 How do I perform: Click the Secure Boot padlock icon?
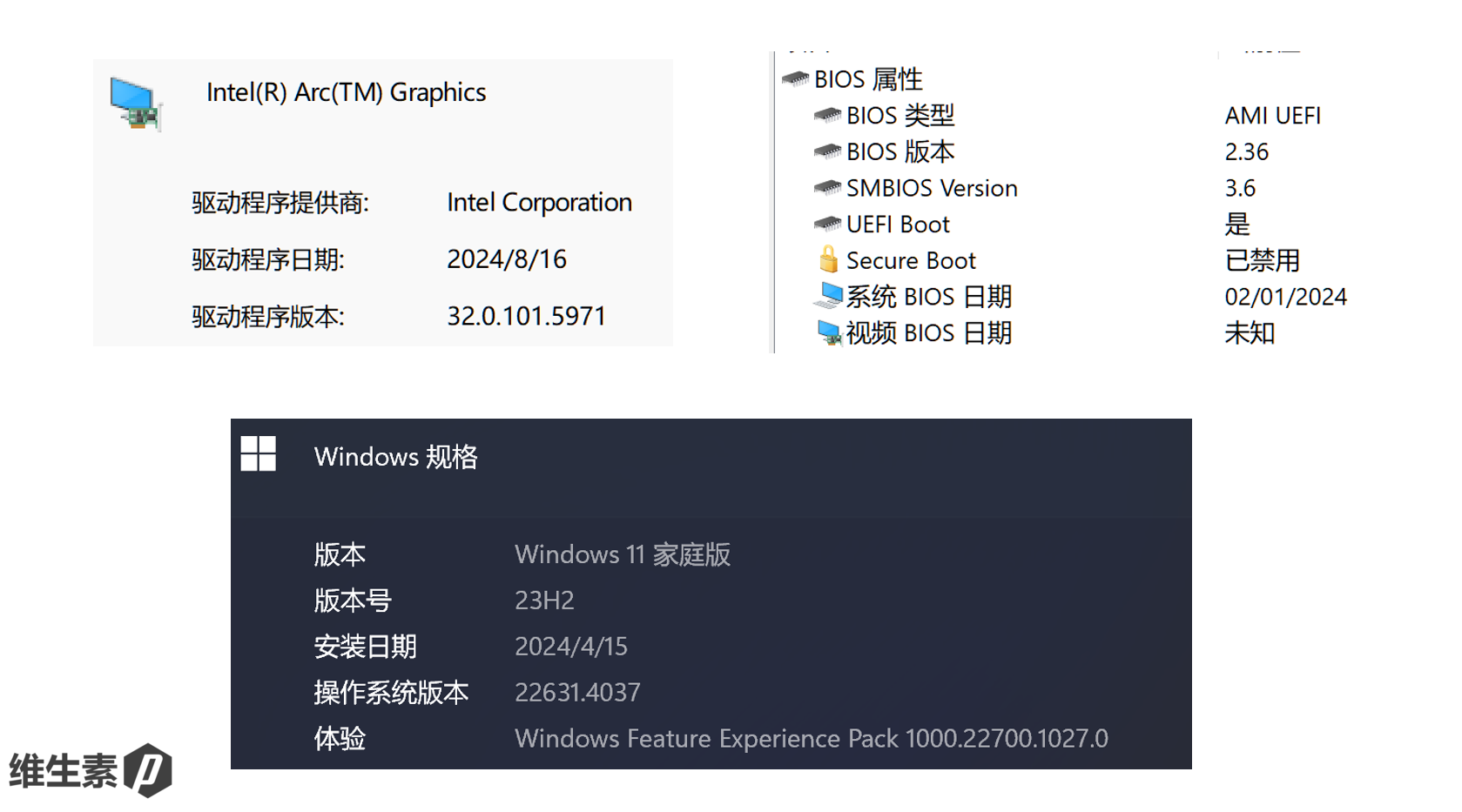click(828, 259)
